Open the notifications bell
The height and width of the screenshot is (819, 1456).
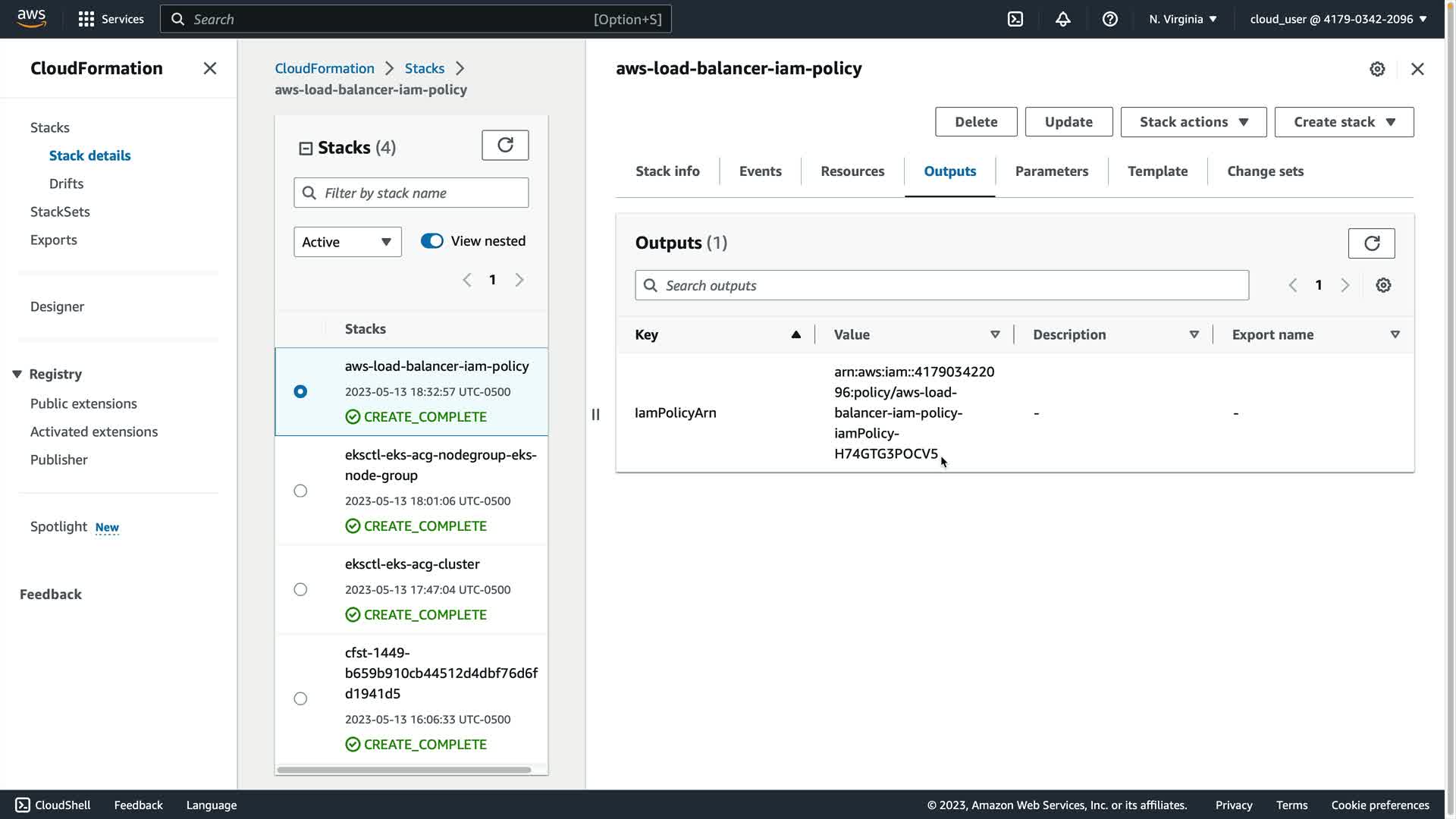tap(1062, 19)
